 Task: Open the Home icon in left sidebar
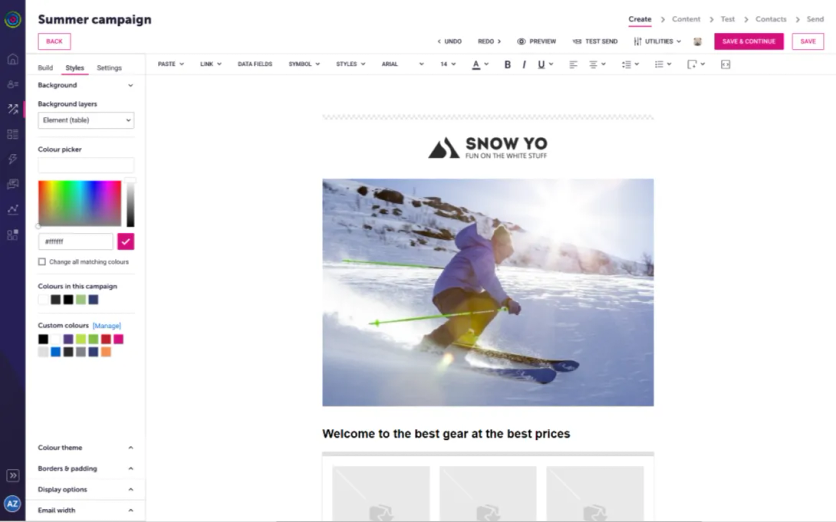[13, 59]
